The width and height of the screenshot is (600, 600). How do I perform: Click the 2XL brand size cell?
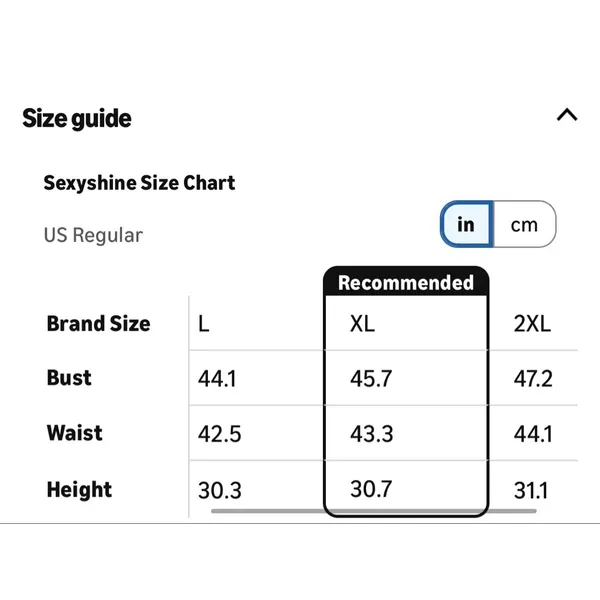(532, 324)
